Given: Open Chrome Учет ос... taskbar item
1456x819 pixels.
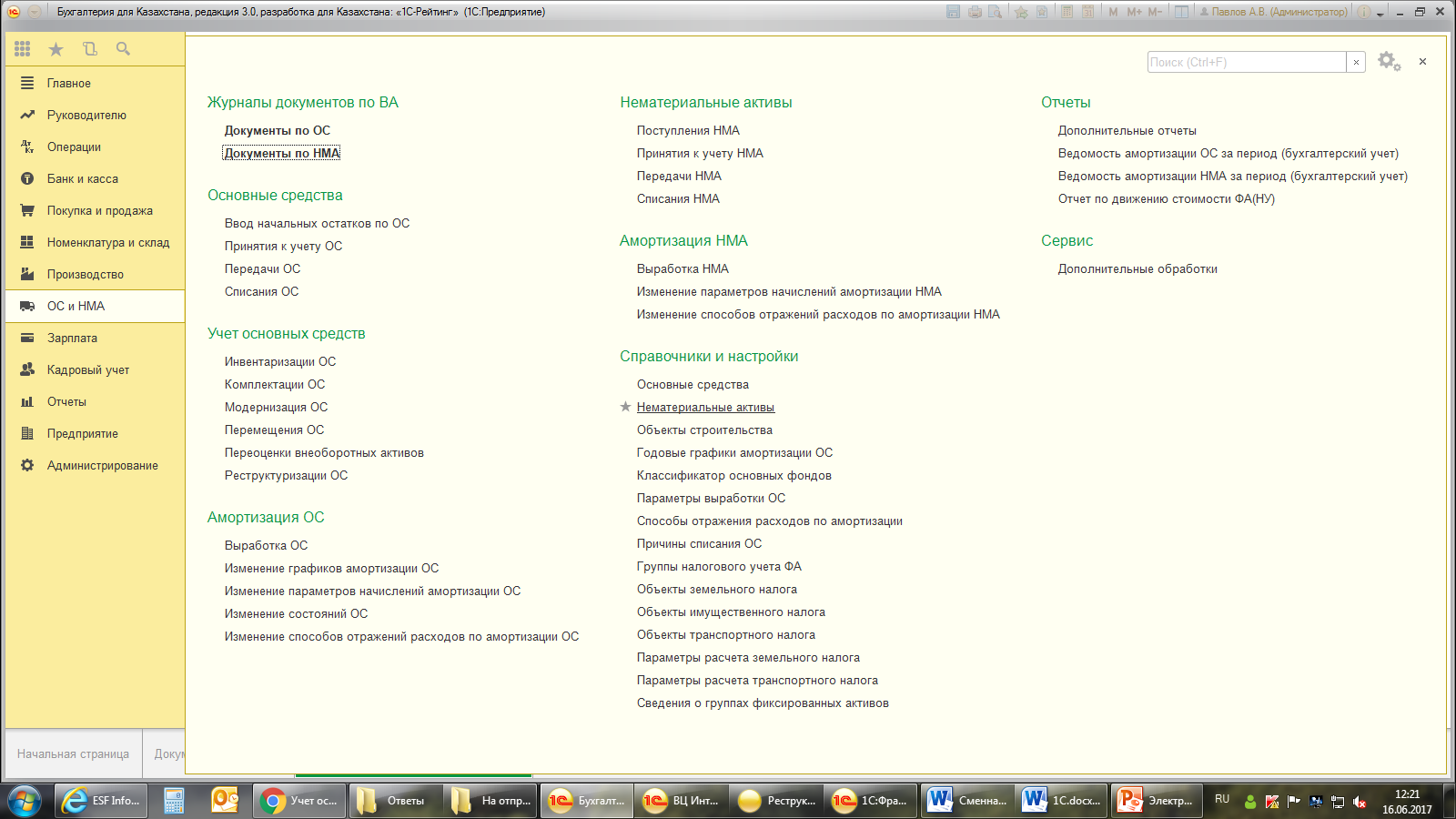Looking at the screenshot, I should [x=299, y=801].
